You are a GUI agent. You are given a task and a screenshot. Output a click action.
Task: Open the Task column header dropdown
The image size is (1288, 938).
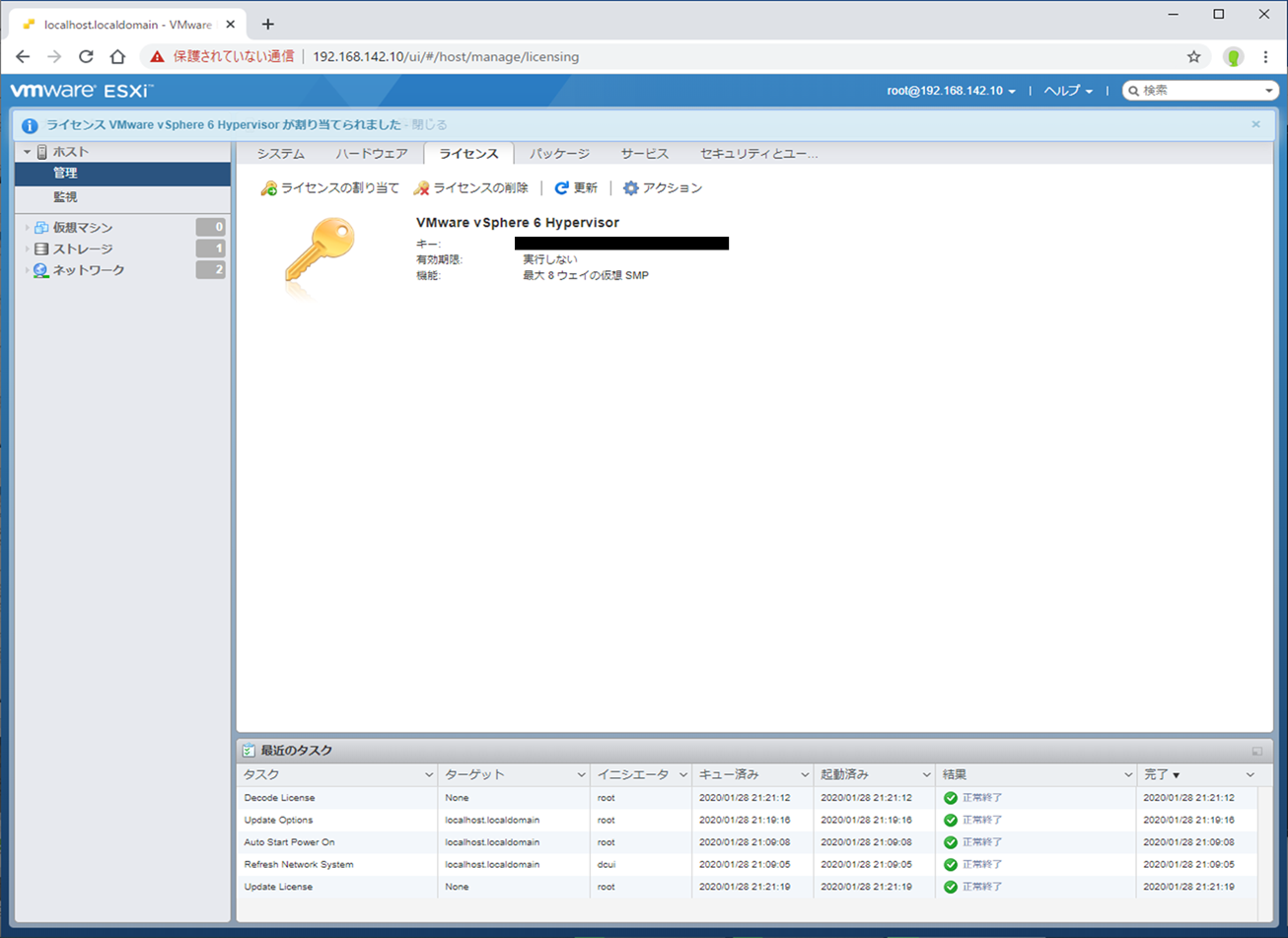tap(428, 775)
